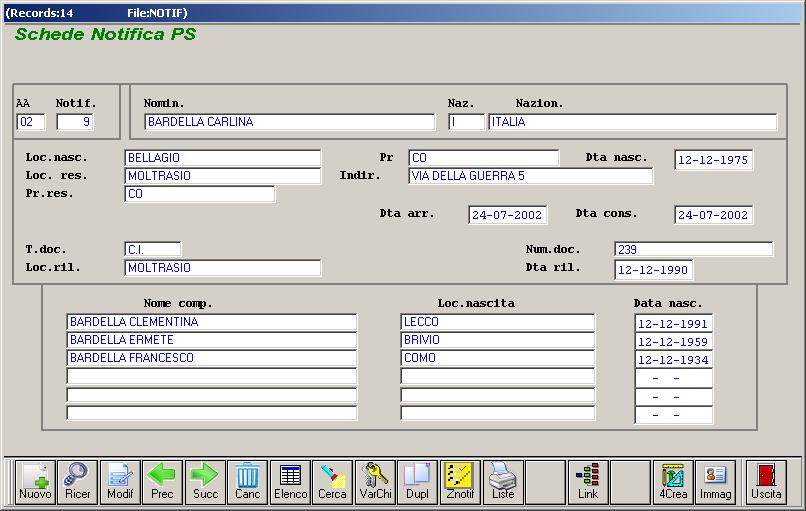
Task: Click the Pr.res. field
Action: tap(199, 194)
